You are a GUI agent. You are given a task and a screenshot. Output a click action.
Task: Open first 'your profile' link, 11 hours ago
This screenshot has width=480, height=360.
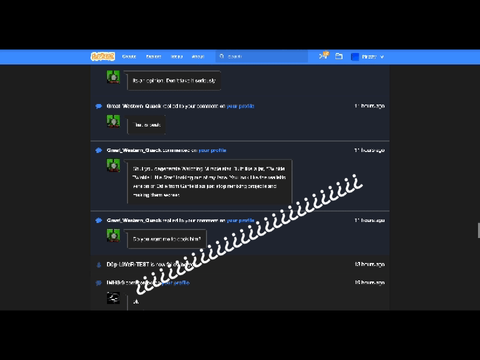pos(240,106)
